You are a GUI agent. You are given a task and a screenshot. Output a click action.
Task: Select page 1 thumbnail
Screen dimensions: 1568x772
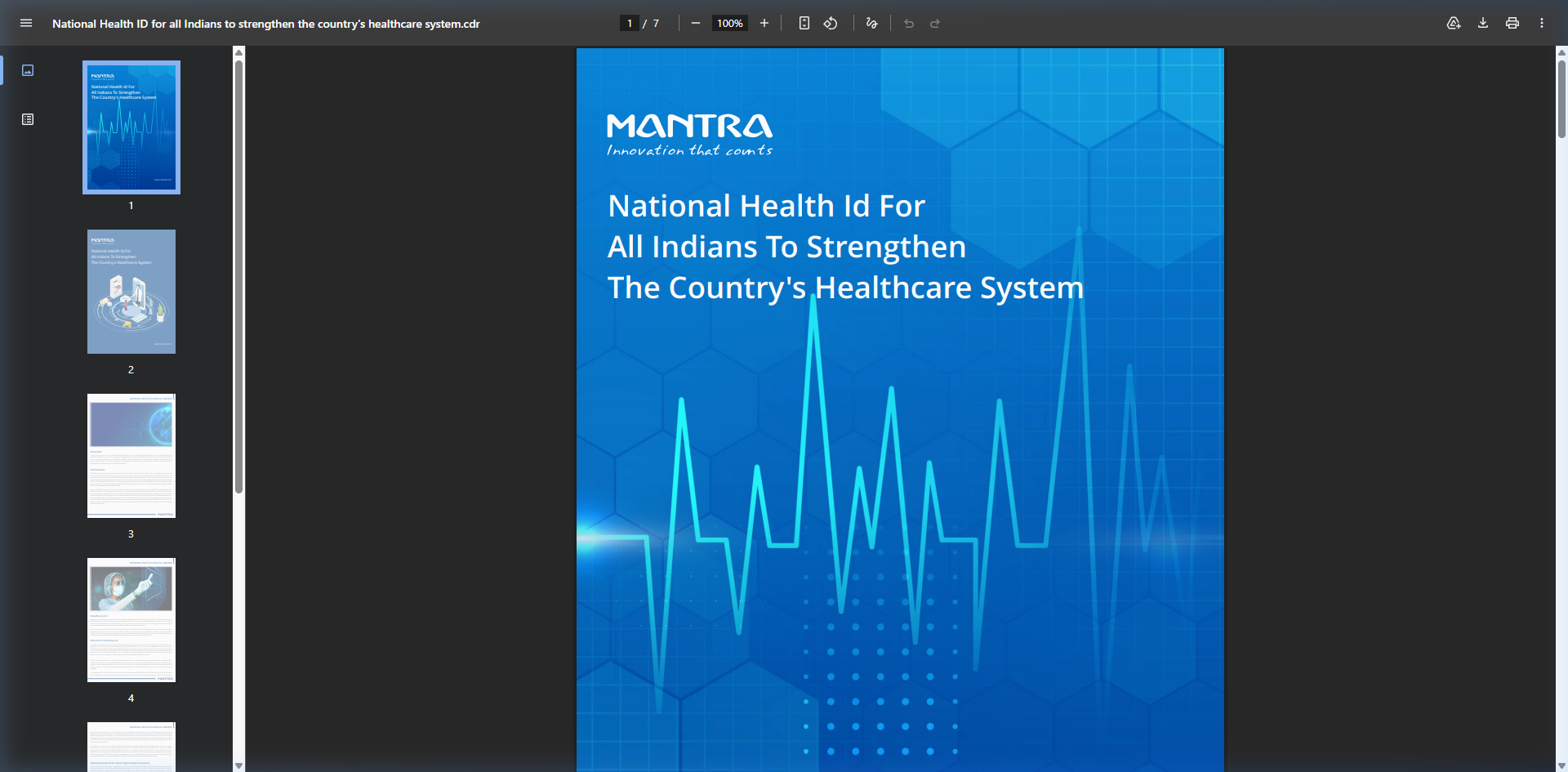[131, 127]
